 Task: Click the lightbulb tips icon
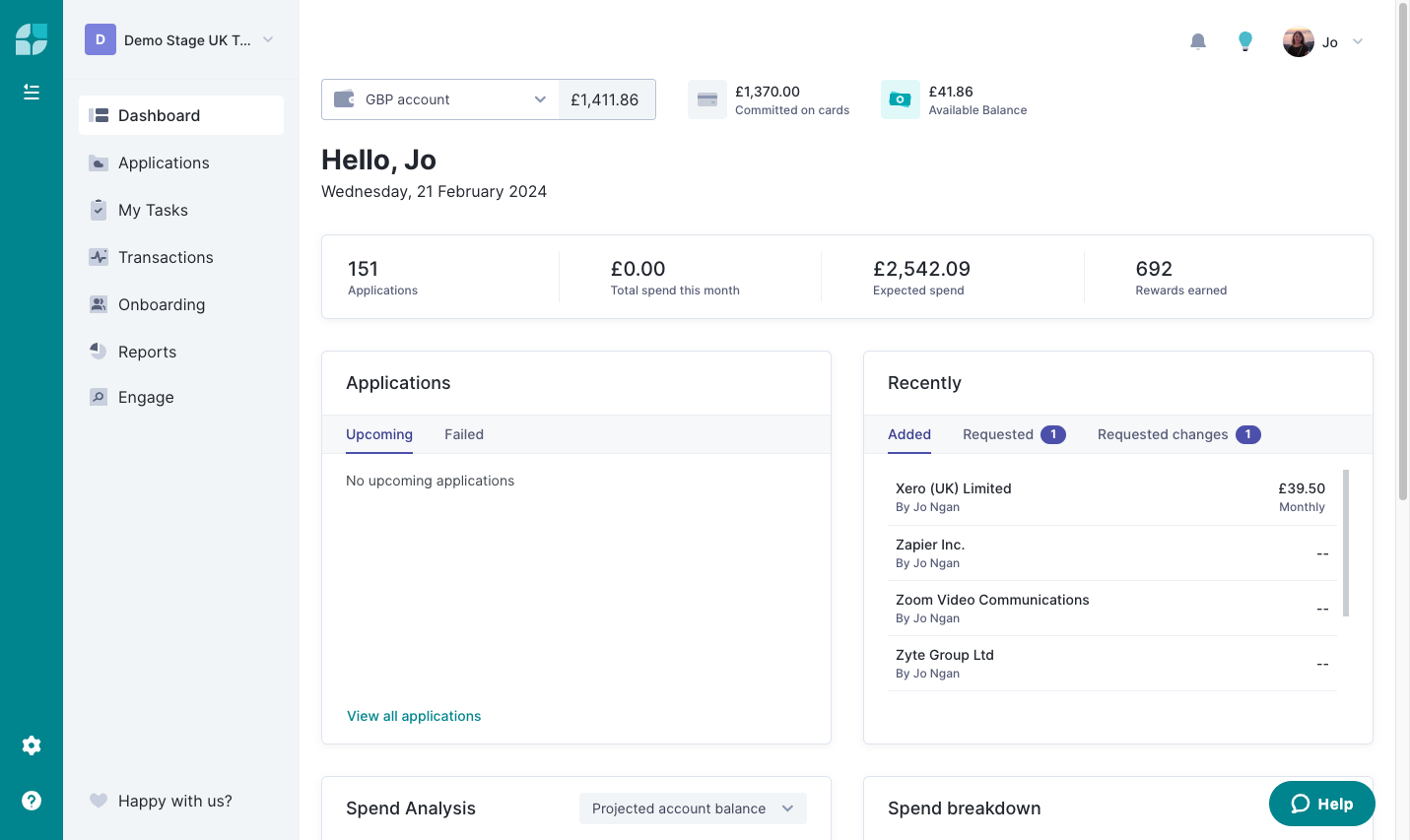[x=1245, y=41]
